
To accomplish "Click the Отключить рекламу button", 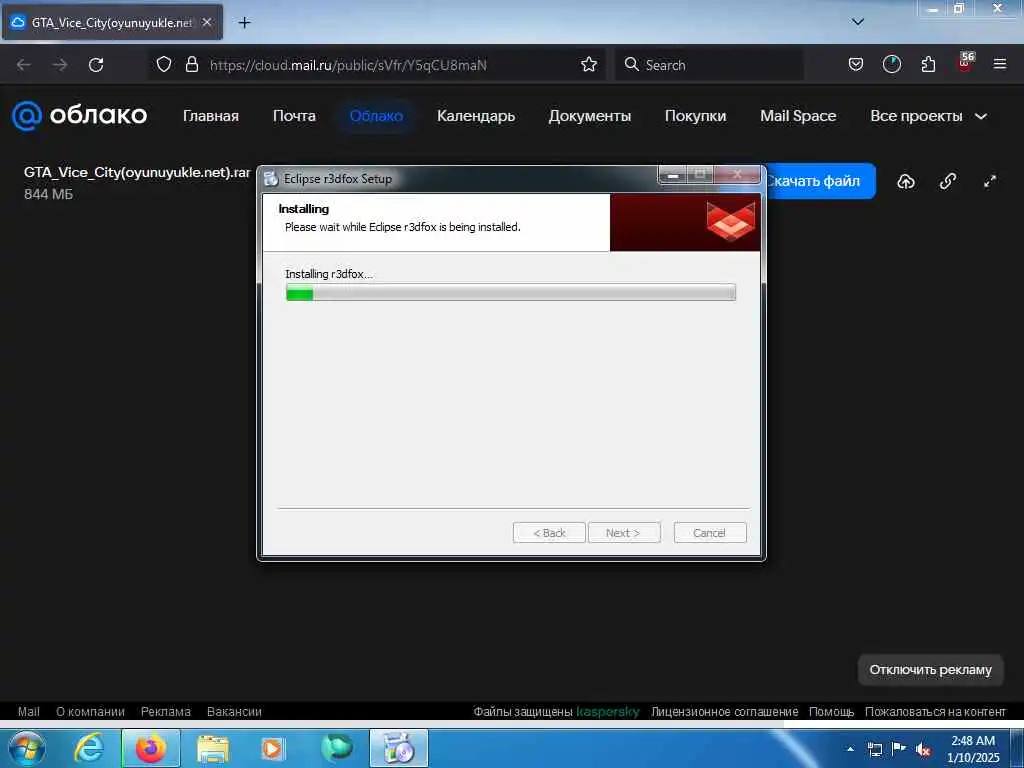I will (930, 669).
